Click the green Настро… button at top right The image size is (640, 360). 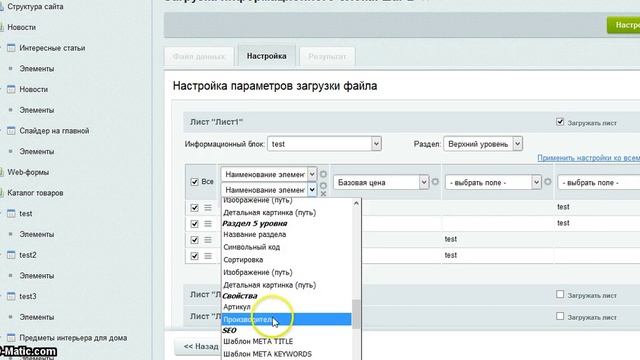click(624, 25)
